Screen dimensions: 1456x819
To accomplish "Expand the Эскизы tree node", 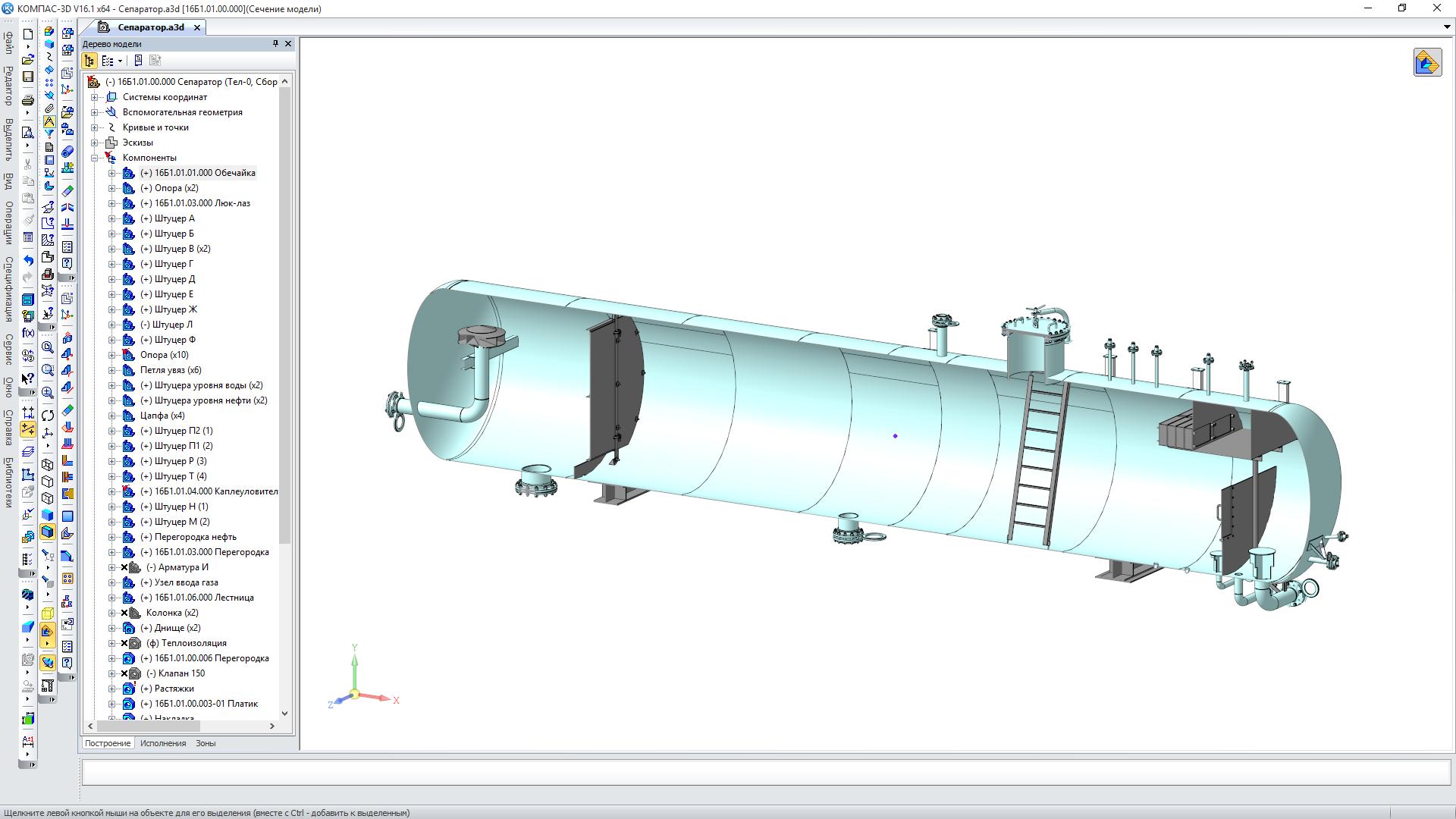I will click(95, 143).
